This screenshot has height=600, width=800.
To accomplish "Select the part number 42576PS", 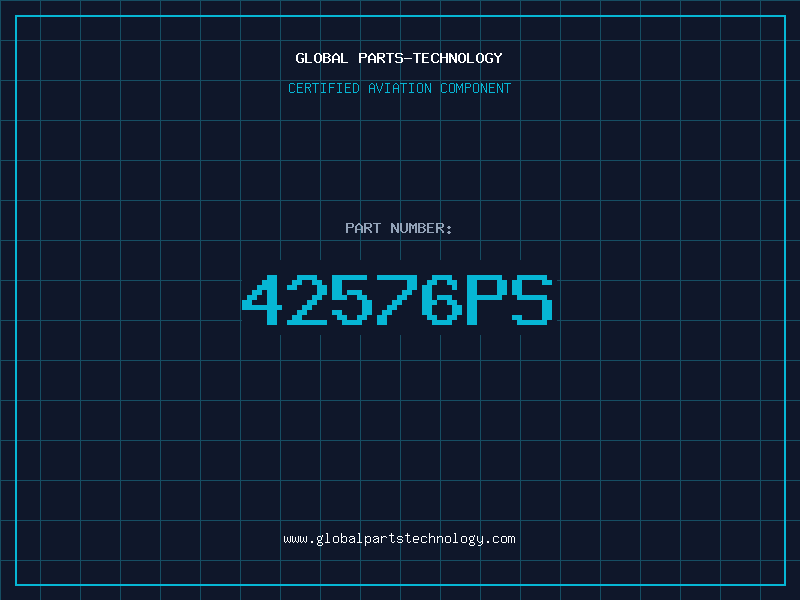I will click(x=397, y=299).
